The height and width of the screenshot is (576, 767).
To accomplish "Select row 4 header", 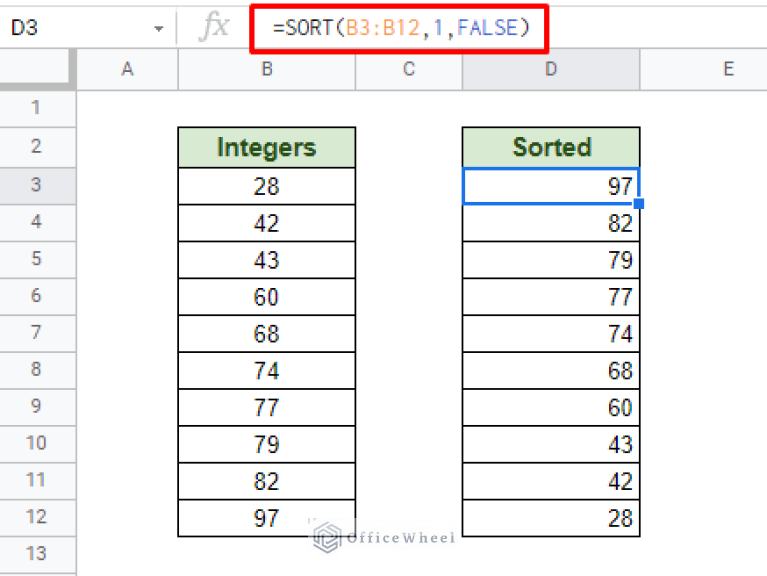I will pos(38,222).
